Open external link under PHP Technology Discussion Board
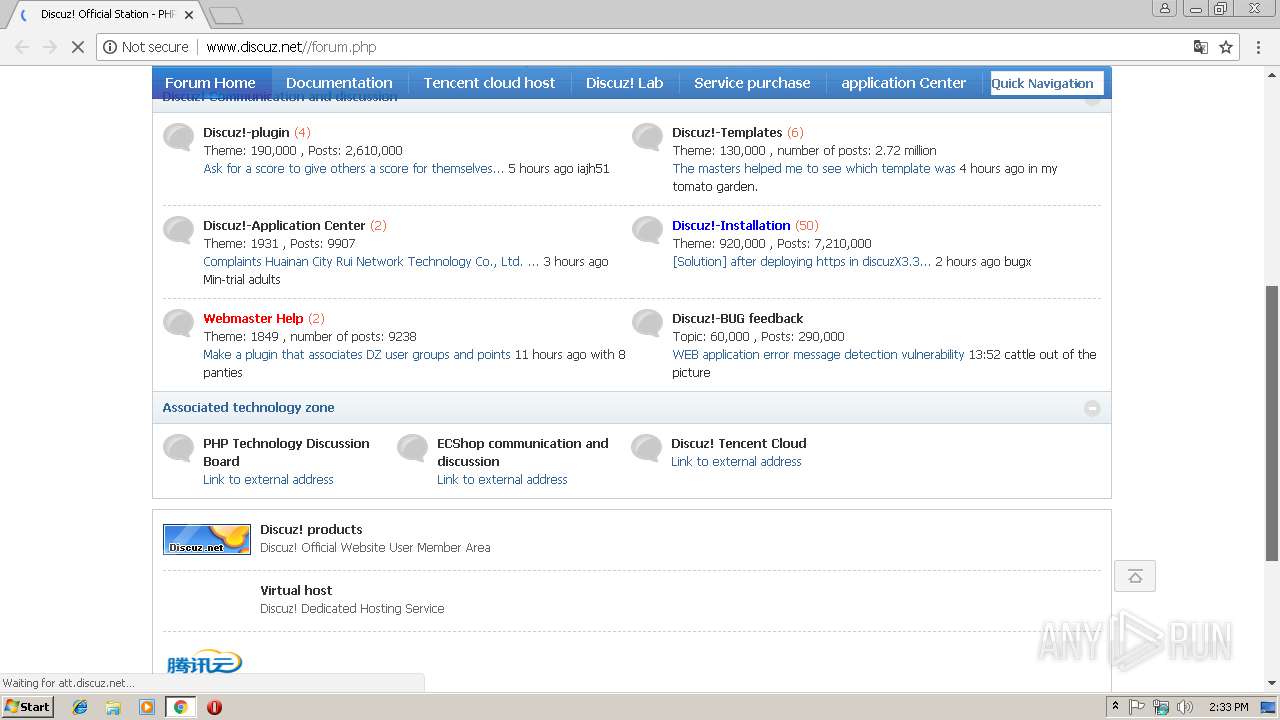The height and width of the screenshot is (720, 1280). tap(268, 479)
